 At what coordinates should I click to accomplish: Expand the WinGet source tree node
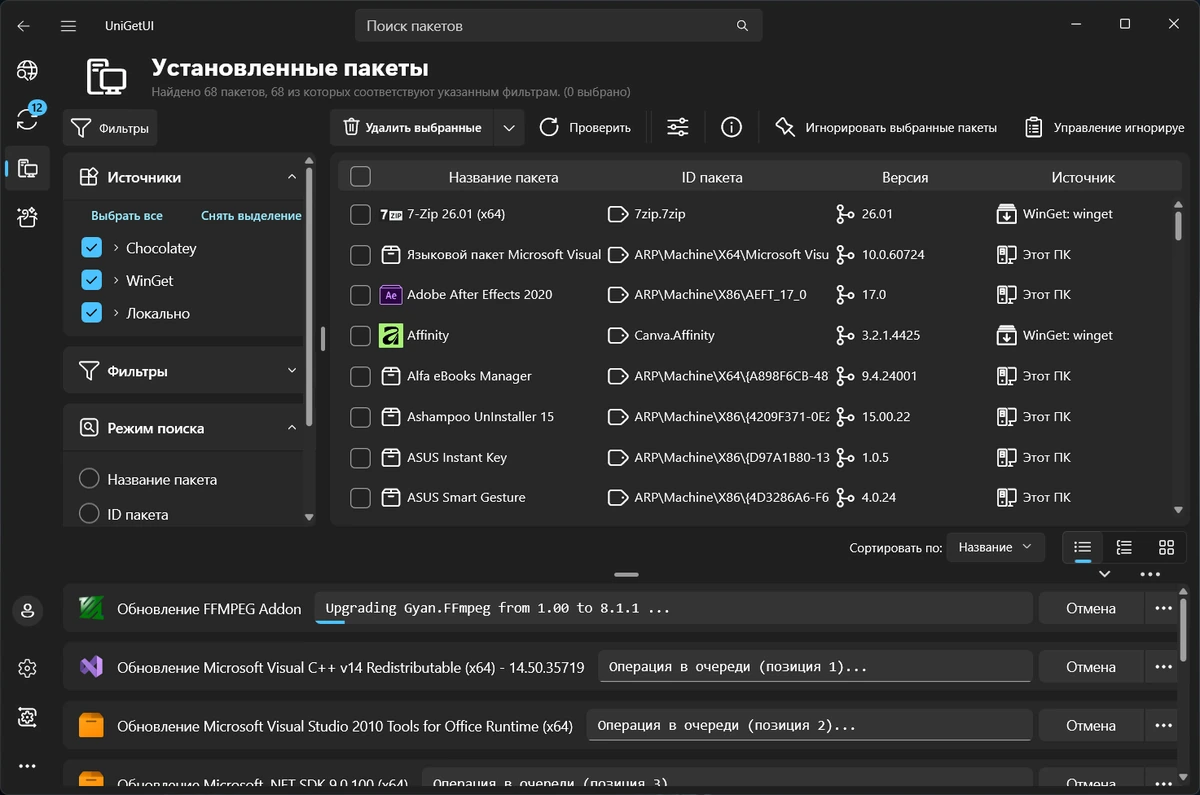point(116,281)
